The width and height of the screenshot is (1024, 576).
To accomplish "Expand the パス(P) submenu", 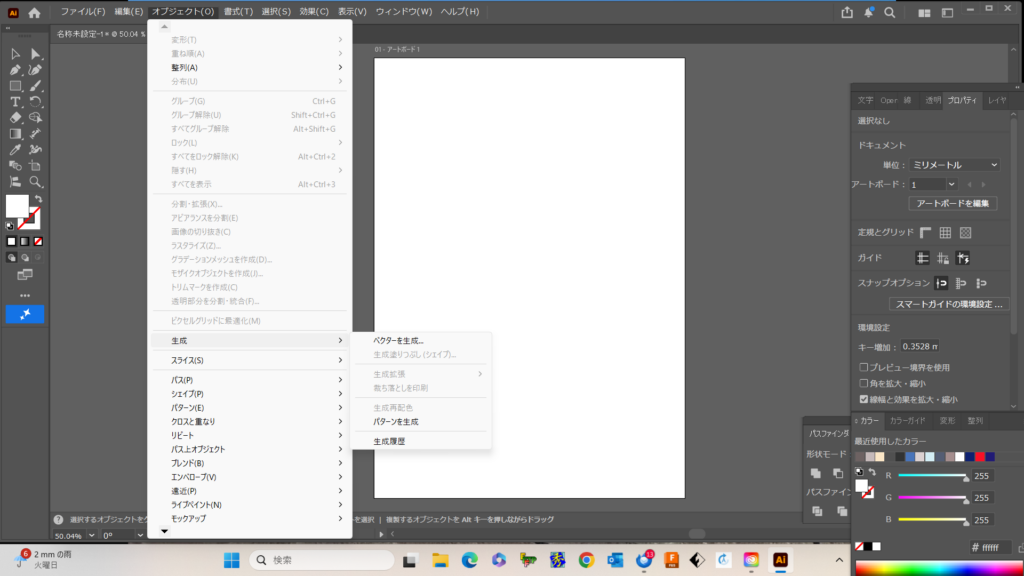I will (250, 380).
